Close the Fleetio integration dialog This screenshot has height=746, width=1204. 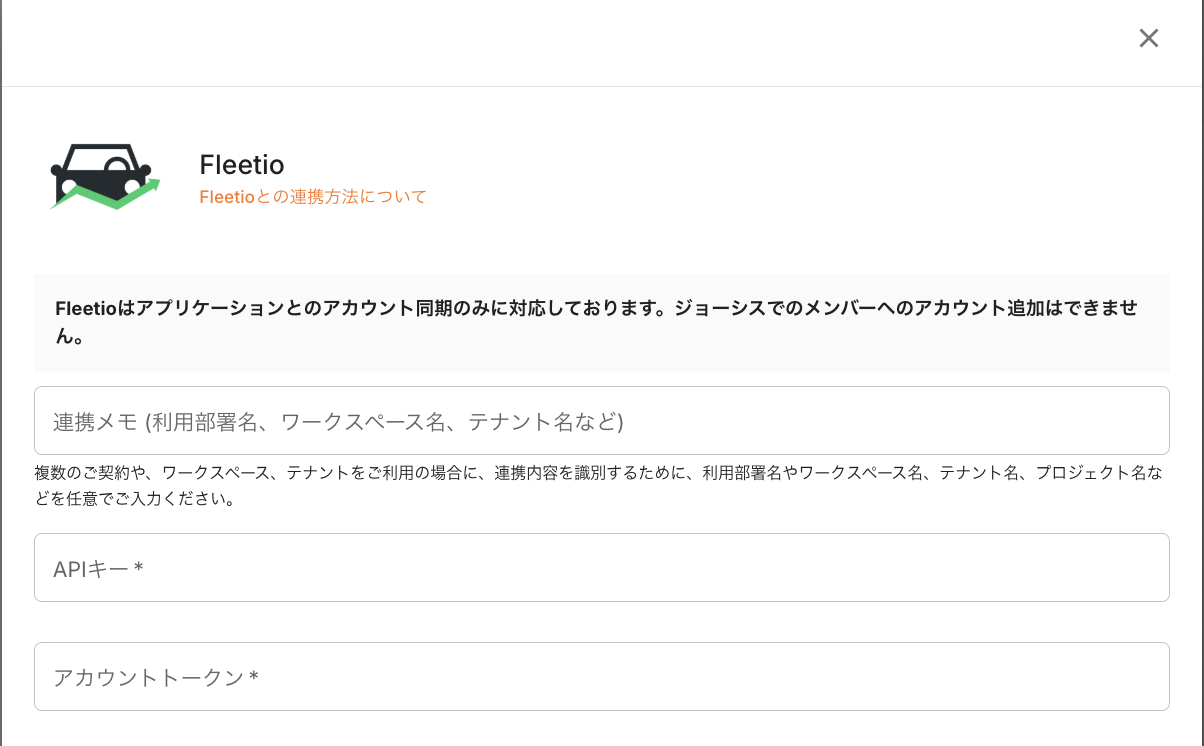click(x=1149, y=38)
